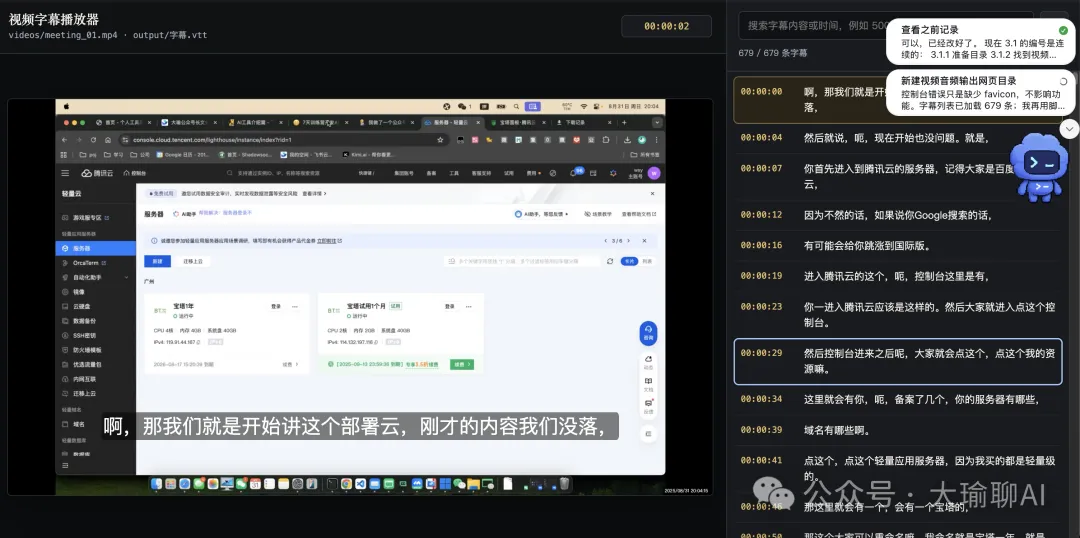
Task: Open the 立即前往 link in the survey banner
Action: [x=327, y=241]
